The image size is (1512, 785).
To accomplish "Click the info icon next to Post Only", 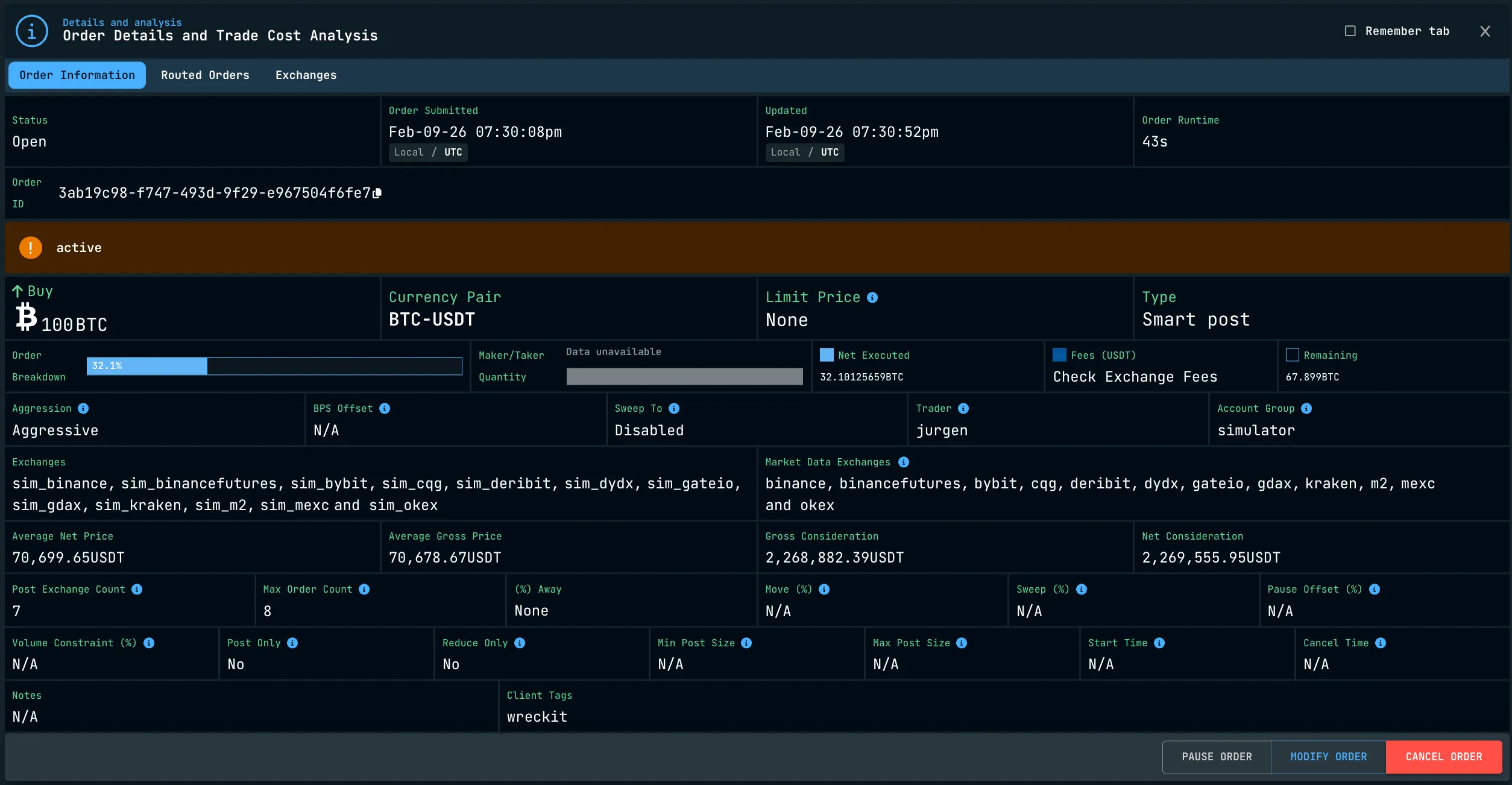I will [x=292, y=643].
